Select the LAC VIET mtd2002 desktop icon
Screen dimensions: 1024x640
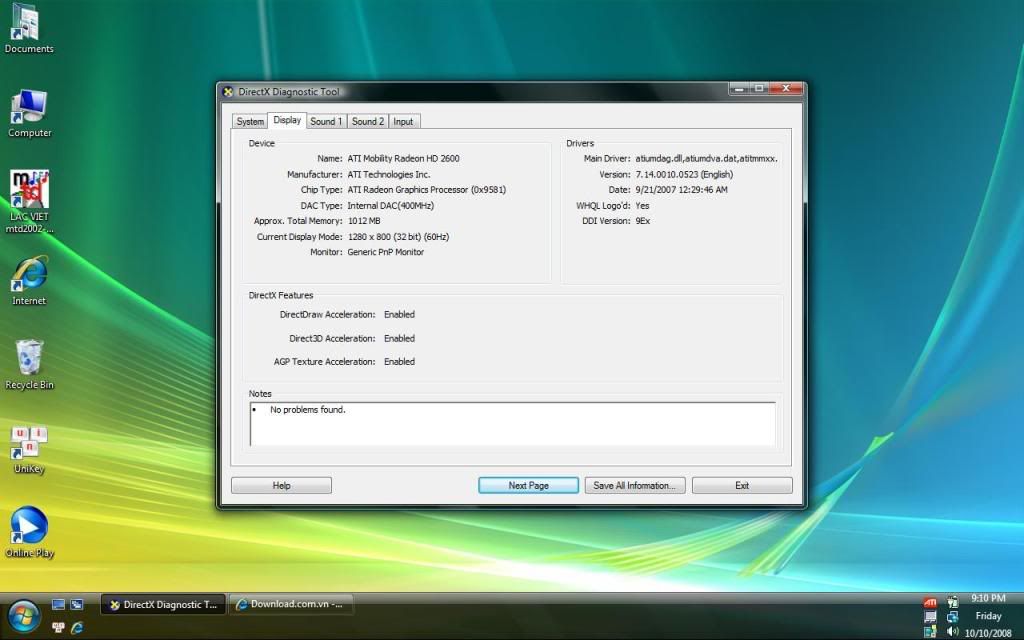click(x=29, y=201)
